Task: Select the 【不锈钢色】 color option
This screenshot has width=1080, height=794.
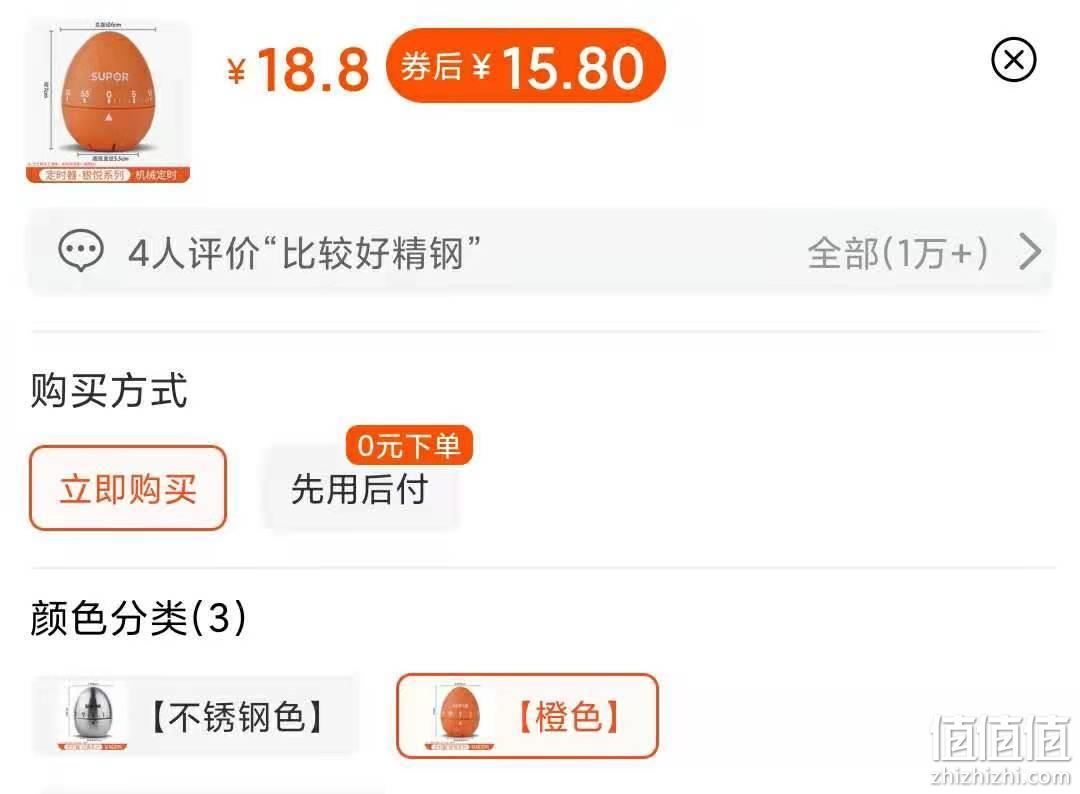Action: [197, 717]
